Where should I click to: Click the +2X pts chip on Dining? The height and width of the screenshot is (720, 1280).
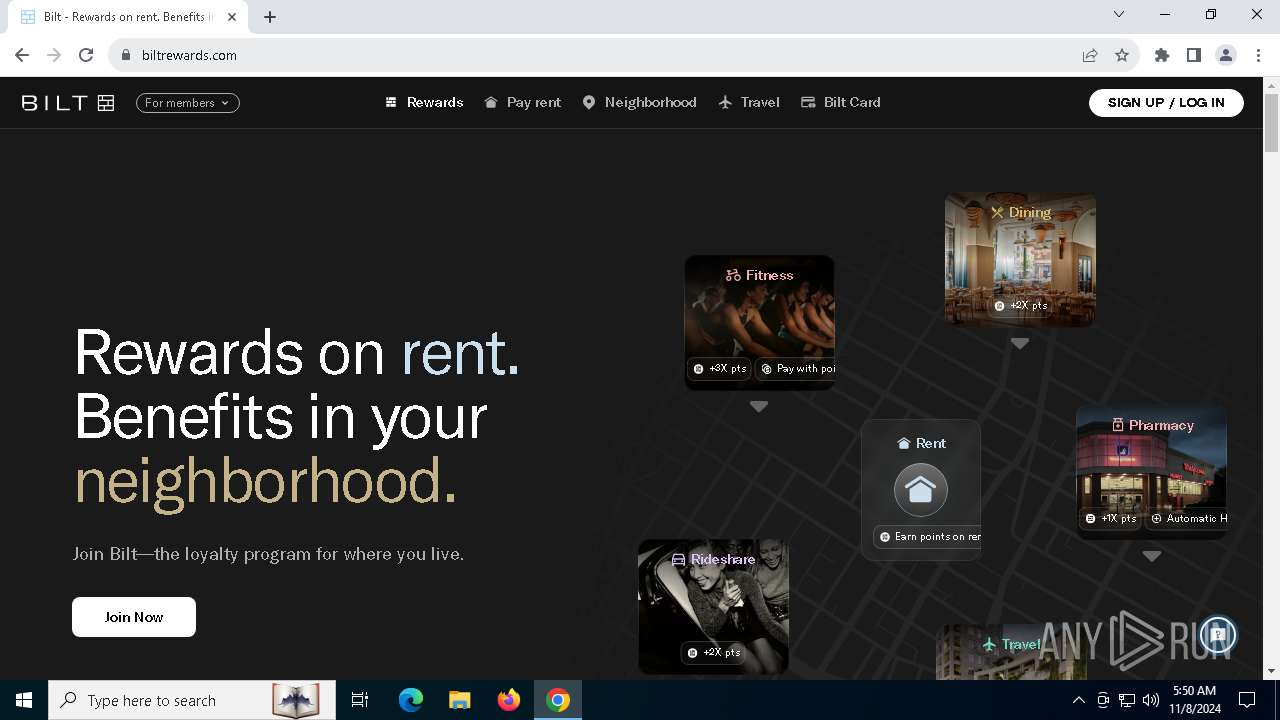(1020, 306)
